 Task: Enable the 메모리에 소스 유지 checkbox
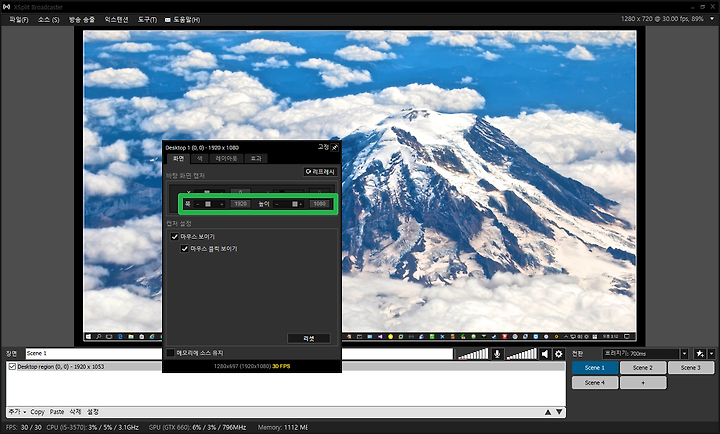coord(170,353)
